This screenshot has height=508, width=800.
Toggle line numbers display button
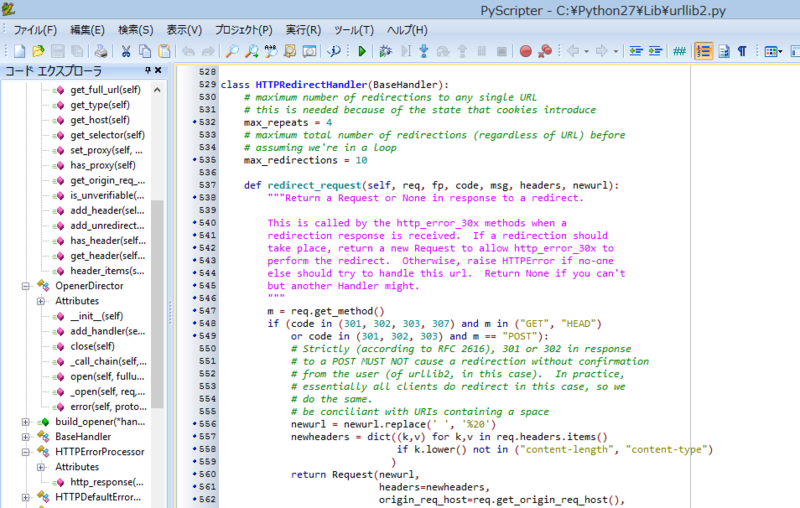click(704, 51)
